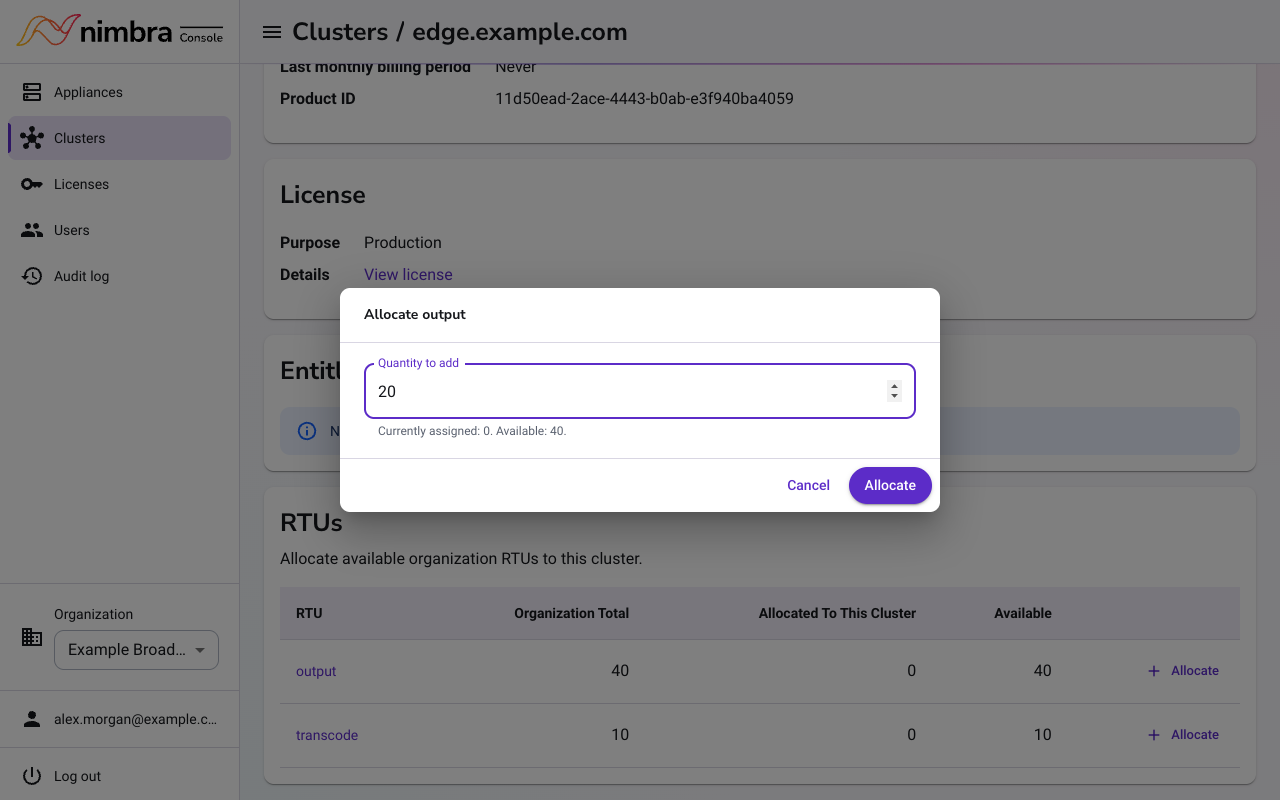Click Allocated To This Cluster header

(837, 613)
